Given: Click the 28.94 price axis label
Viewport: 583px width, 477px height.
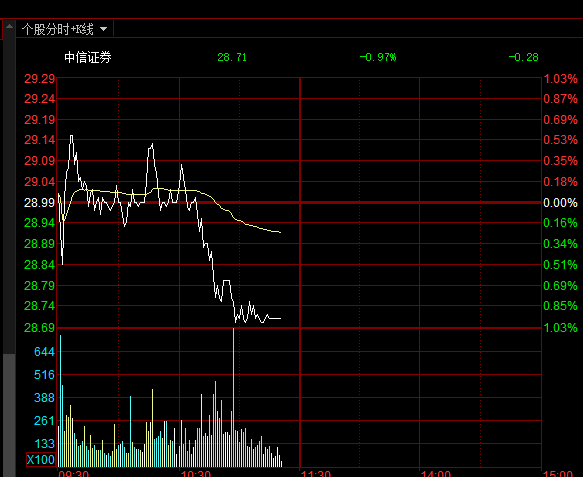Looking at the screenshot, I should (39, 223).
